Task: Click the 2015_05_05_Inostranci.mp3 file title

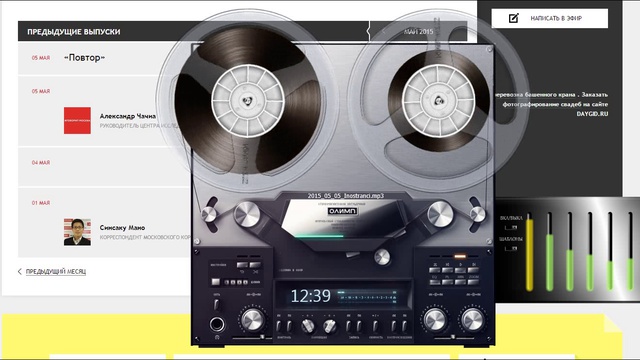Action: click(346, 196)
